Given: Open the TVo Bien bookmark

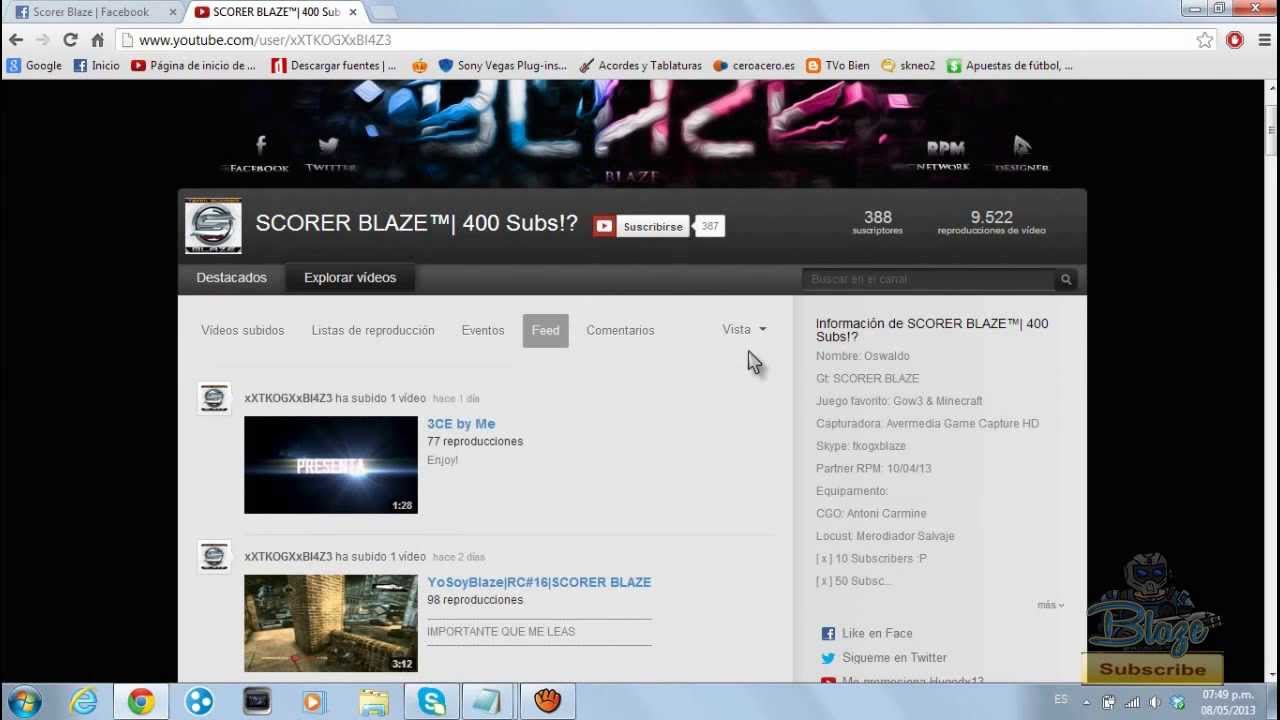Looking at the screenshot, I should click(837, 66).
